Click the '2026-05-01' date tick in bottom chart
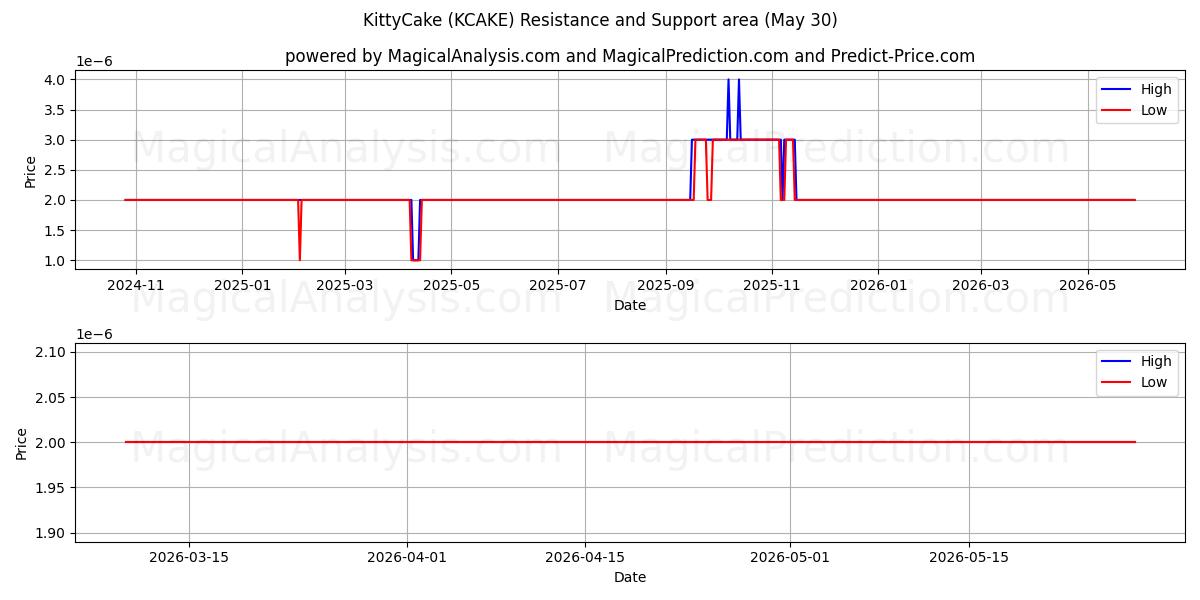The width and height of the screenshot is (1200, 600). [790, 557]
